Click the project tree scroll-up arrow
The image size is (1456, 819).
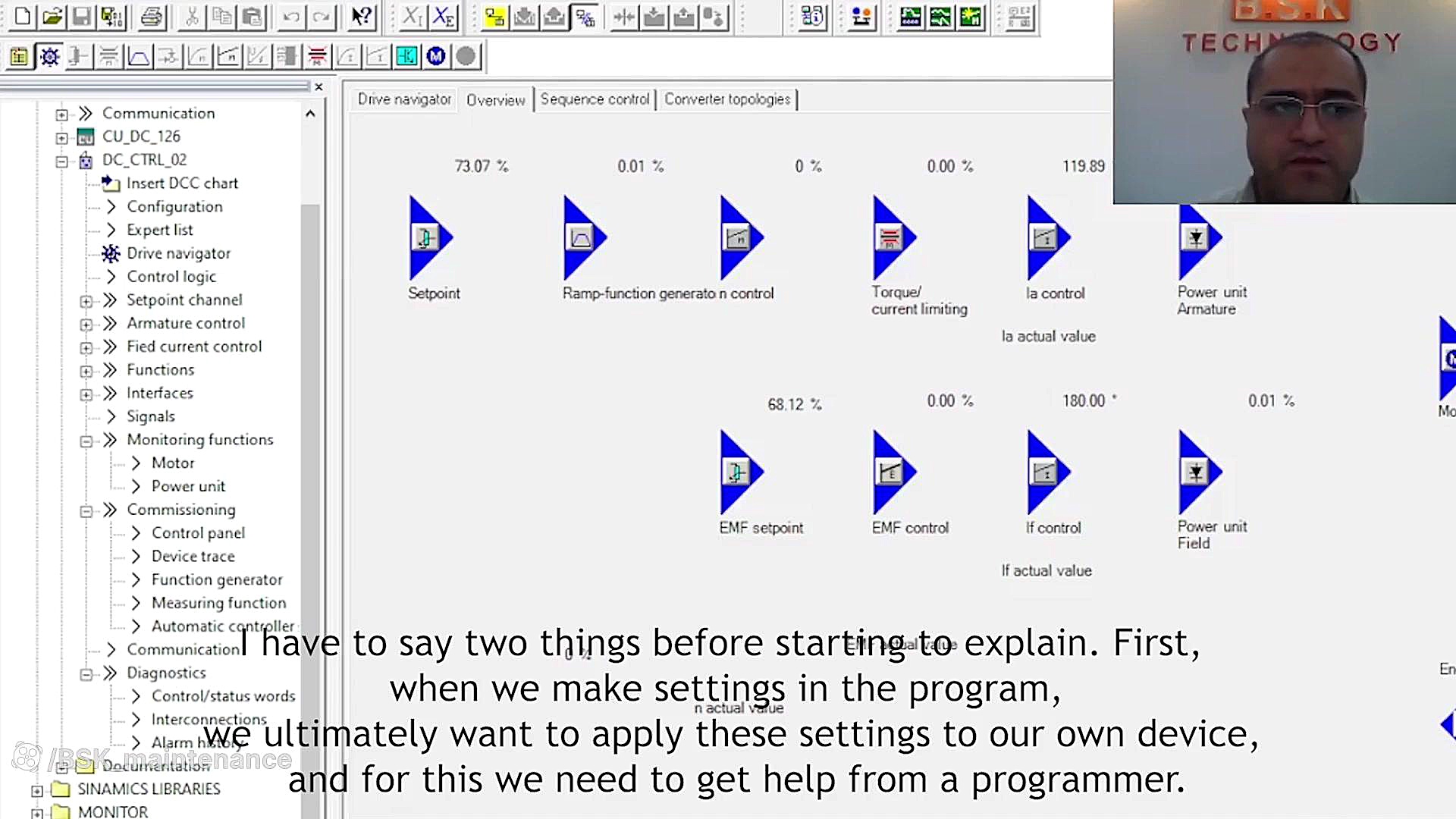tap(310, 114)
